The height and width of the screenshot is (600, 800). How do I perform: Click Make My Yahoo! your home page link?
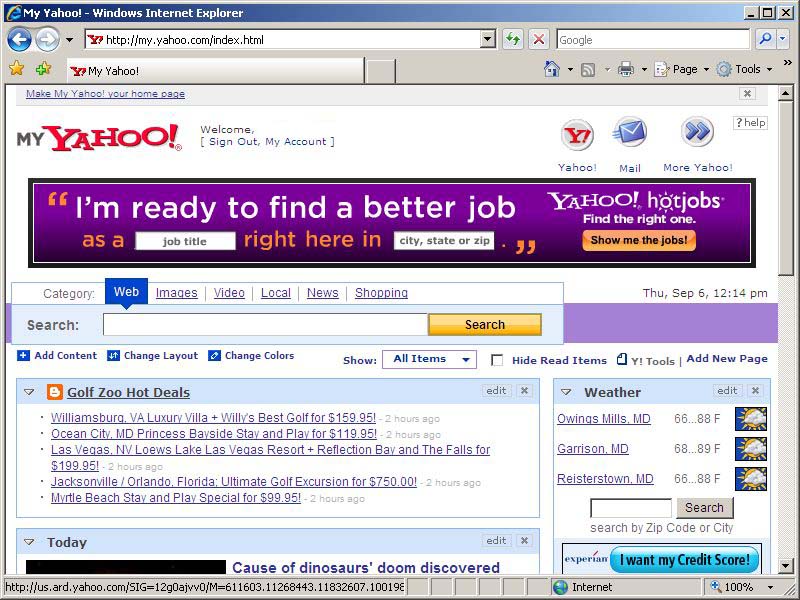(x=105, y=93)
